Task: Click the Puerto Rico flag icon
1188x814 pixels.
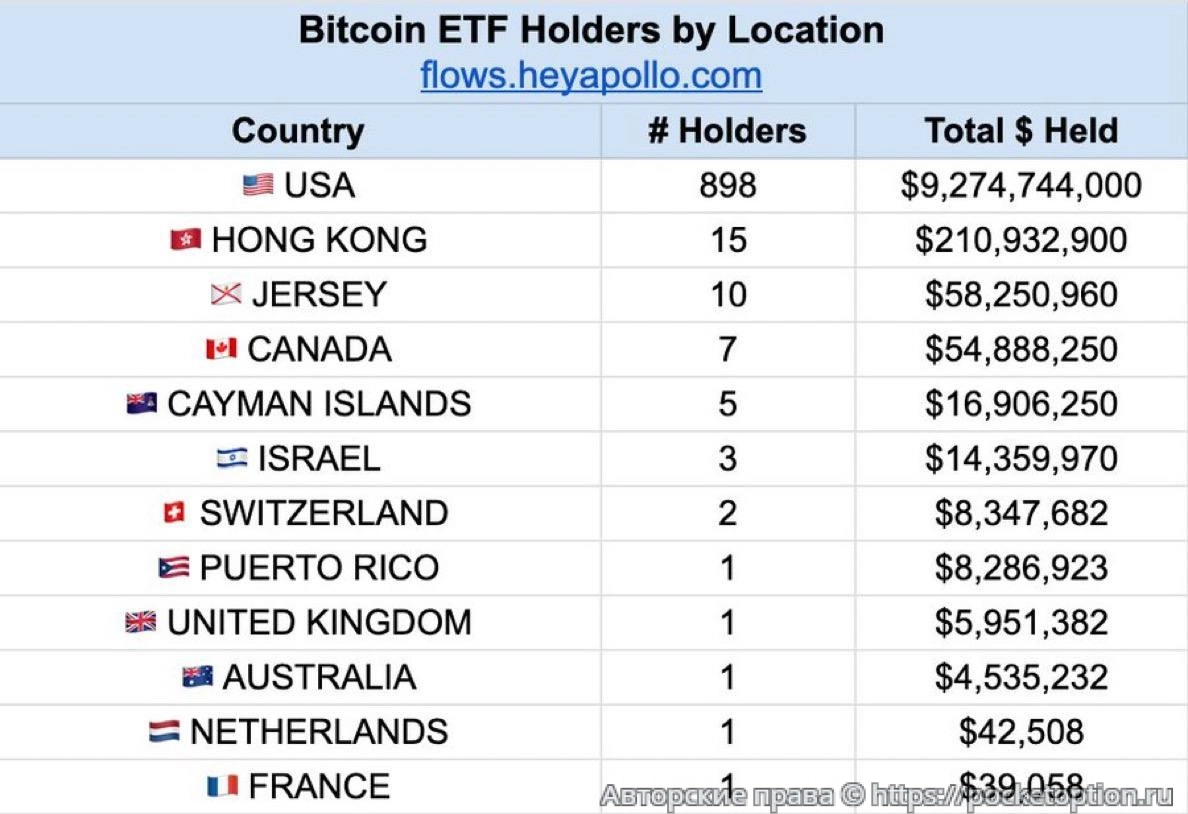Action: coord(174,568)
